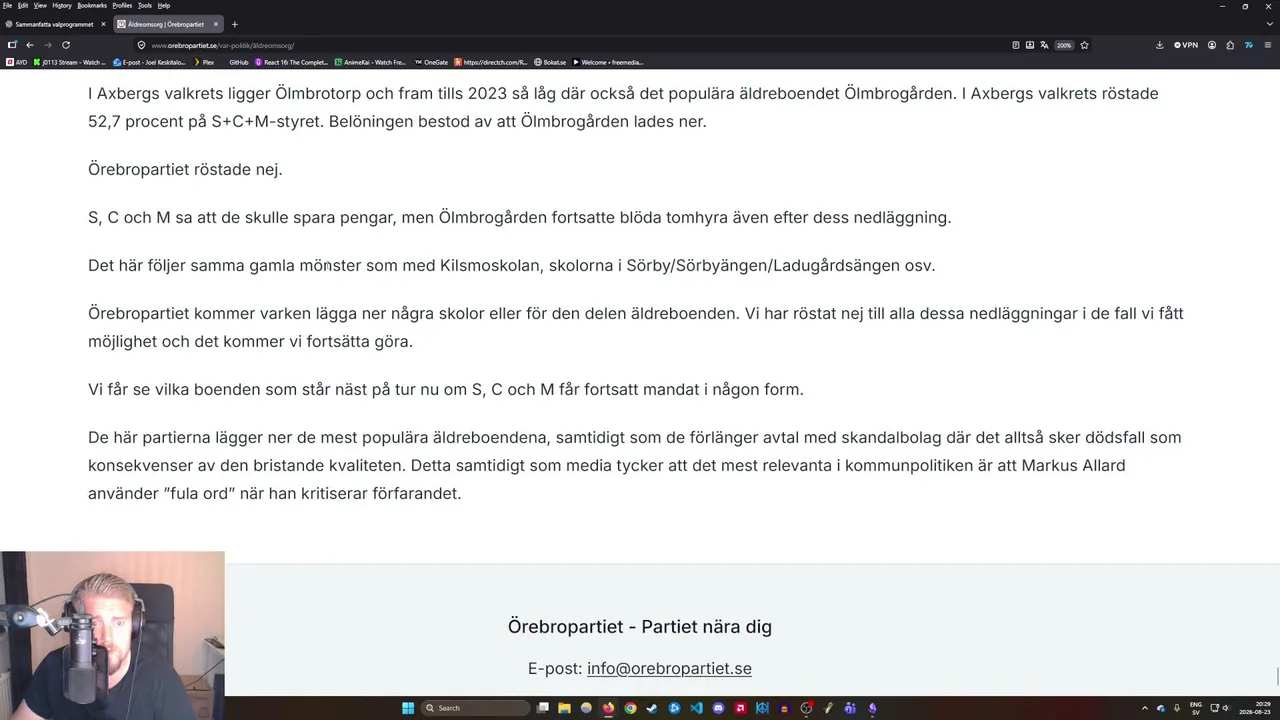Open the React 16 The Complete bookmark
Screen dimensions: 1280x720
(292, 62)
